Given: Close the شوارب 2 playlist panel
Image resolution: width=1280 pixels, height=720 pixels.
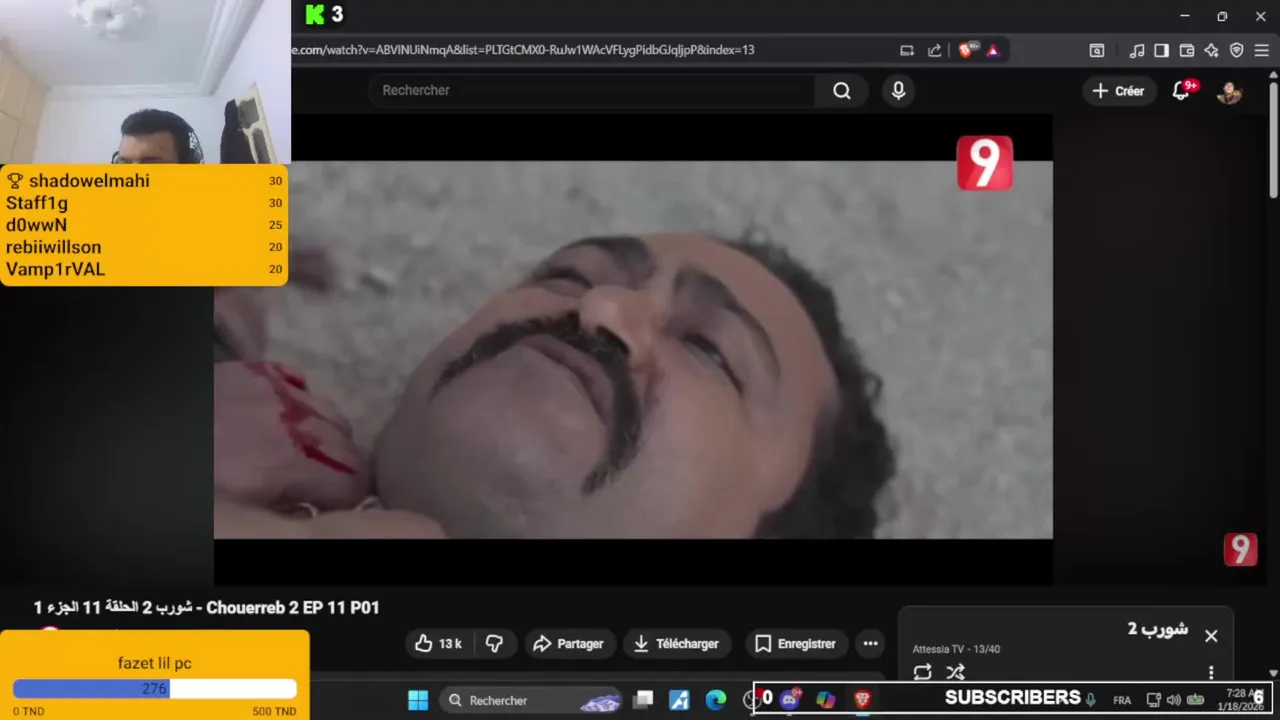Looking at the screenshot, I should [1211, 636].
